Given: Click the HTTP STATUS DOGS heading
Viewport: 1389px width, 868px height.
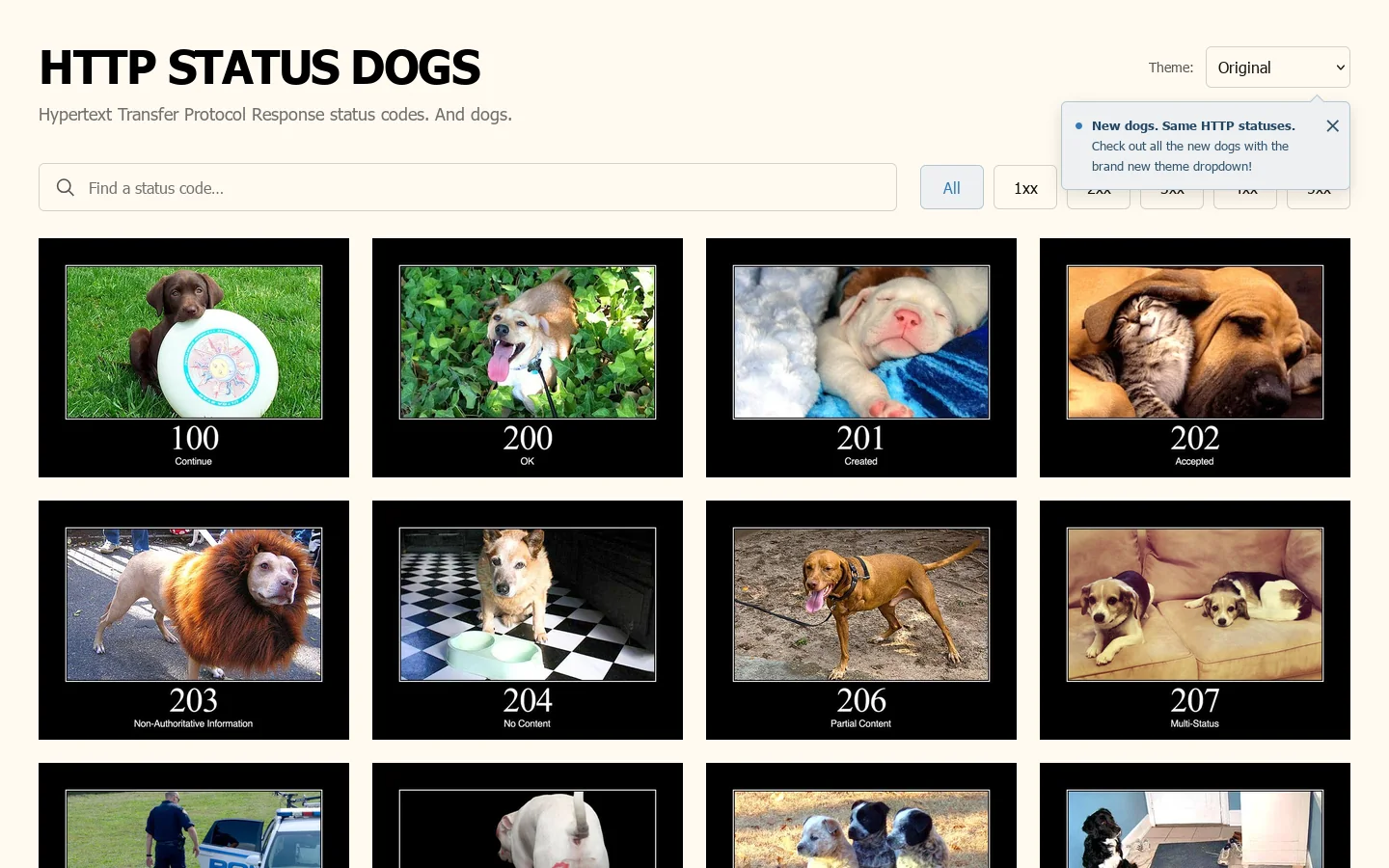Looking at the screenshot, I should tap(259, 68).
